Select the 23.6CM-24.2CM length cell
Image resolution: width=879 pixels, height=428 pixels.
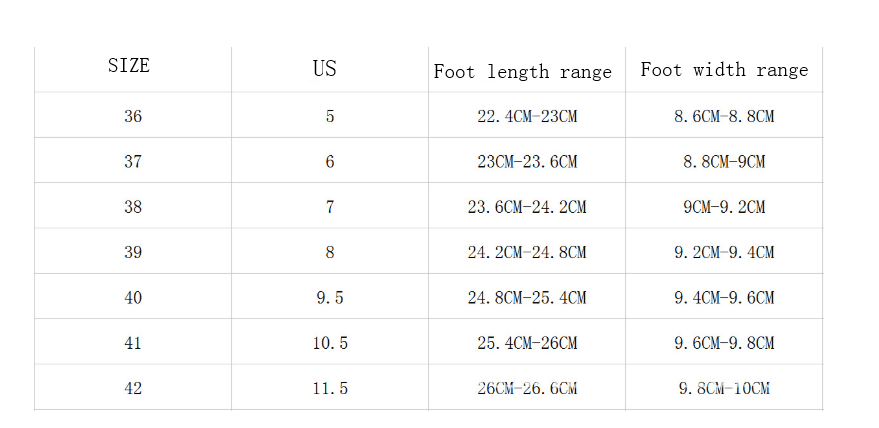[527, 207]
